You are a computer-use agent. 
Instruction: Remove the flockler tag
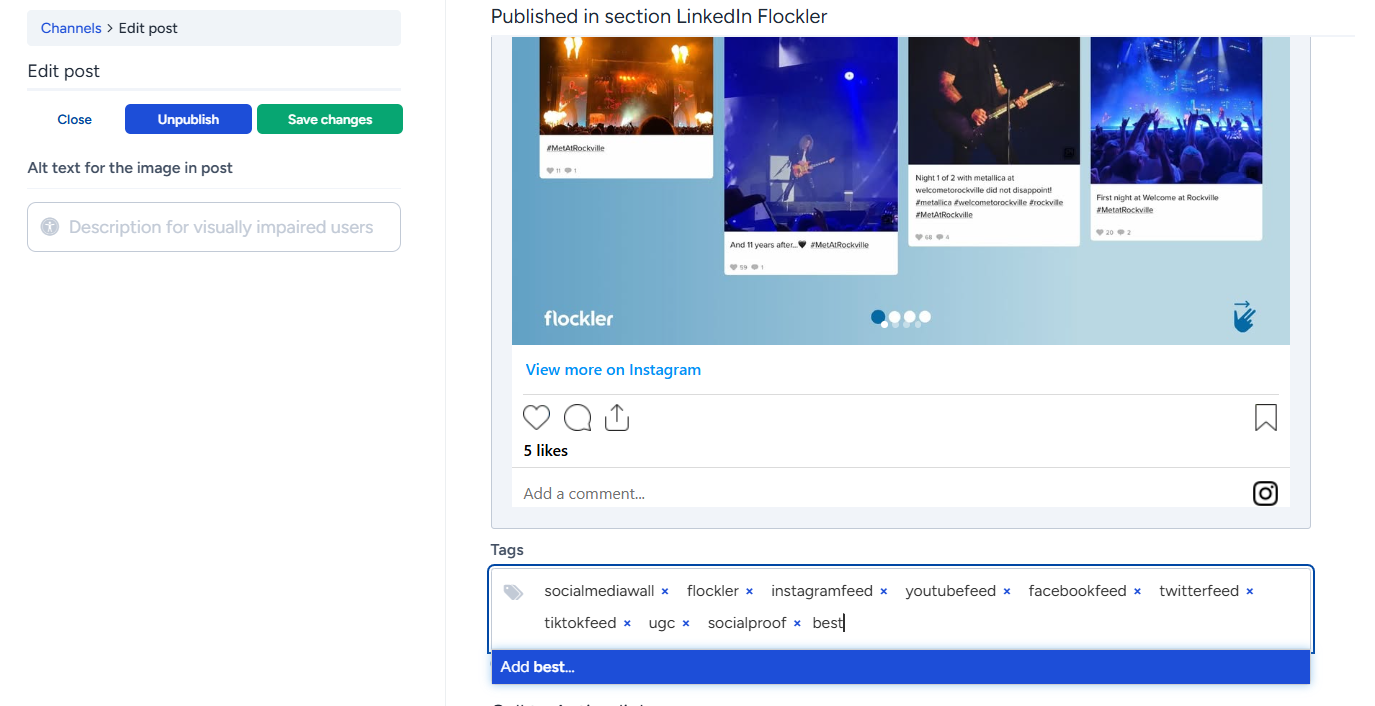(x=749, y=592)
